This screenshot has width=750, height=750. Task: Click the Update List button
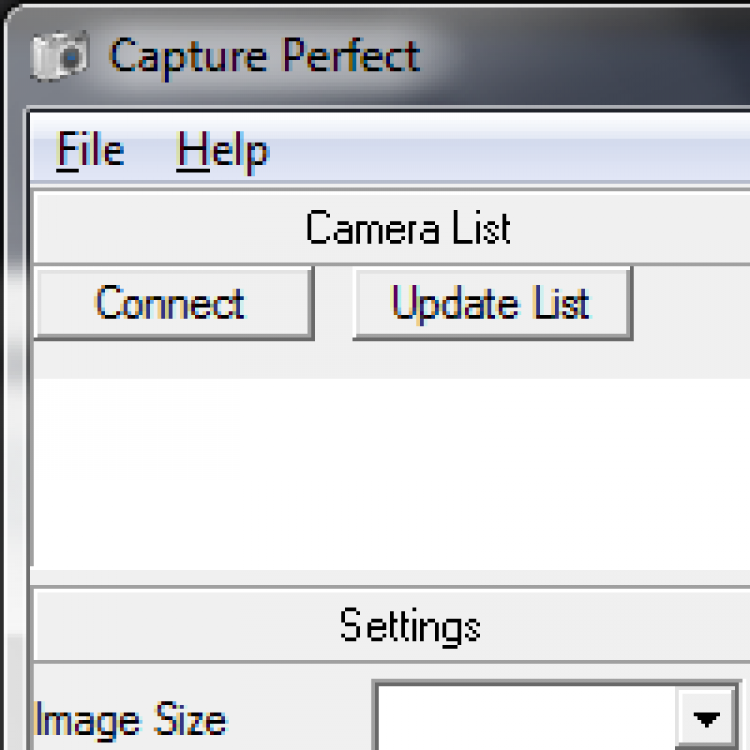(493, 303)
